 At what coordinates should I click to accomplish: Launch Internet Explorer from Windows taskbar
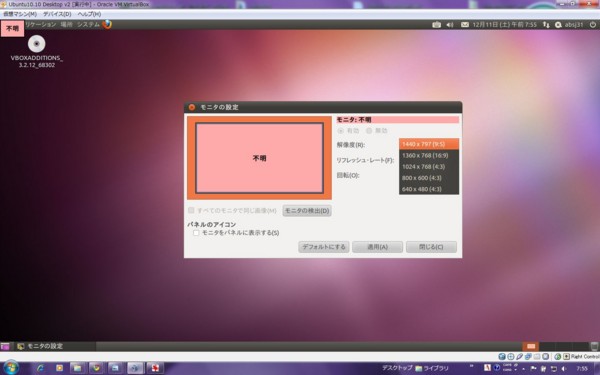tap(40, 368)
